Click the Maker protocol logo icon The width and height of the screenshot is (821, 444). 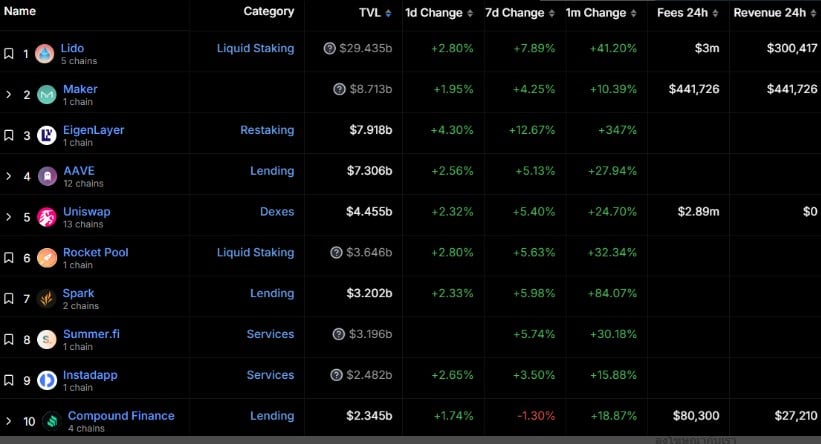click(x=46, y=95)
